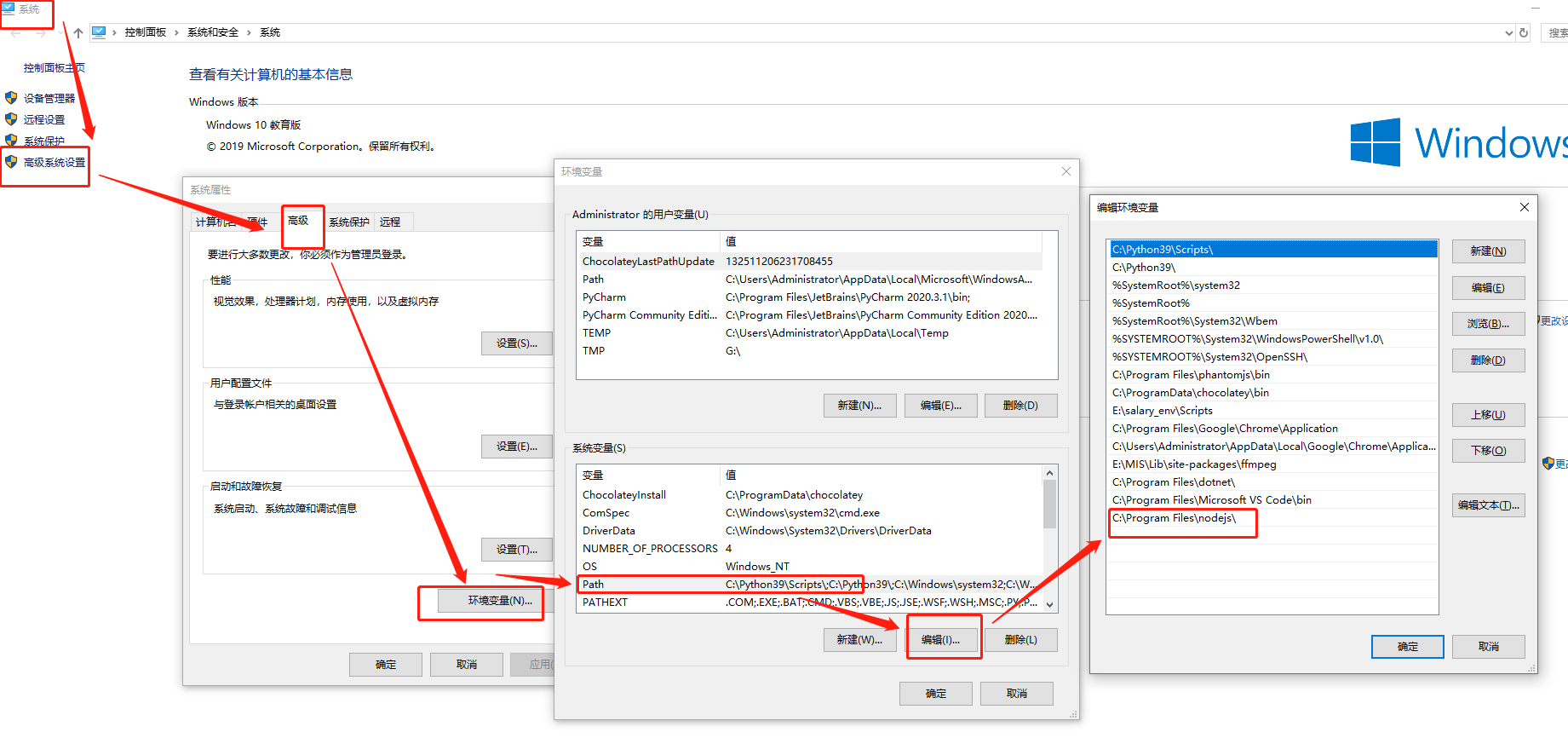This screenshot has height=738, width=1568.
Task: Close the 环境变量 dialog
Action: [1066, 171]
